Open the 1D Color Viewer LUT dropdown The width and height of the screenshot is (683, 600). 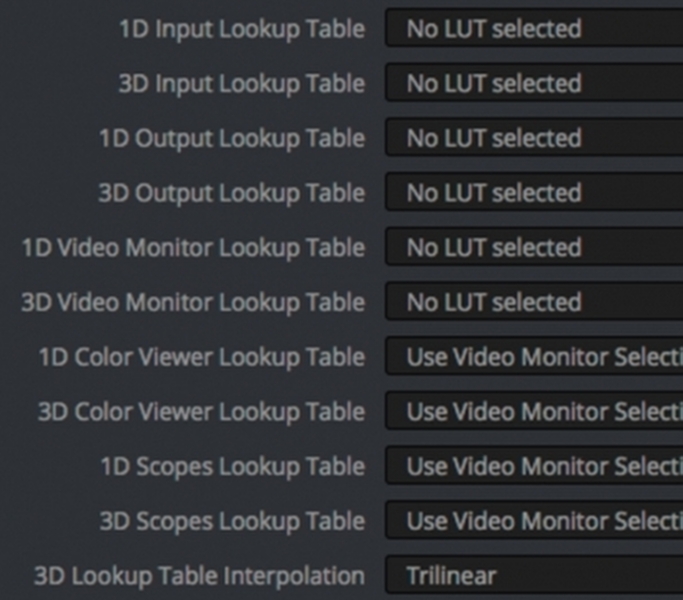tap(534, 357)
